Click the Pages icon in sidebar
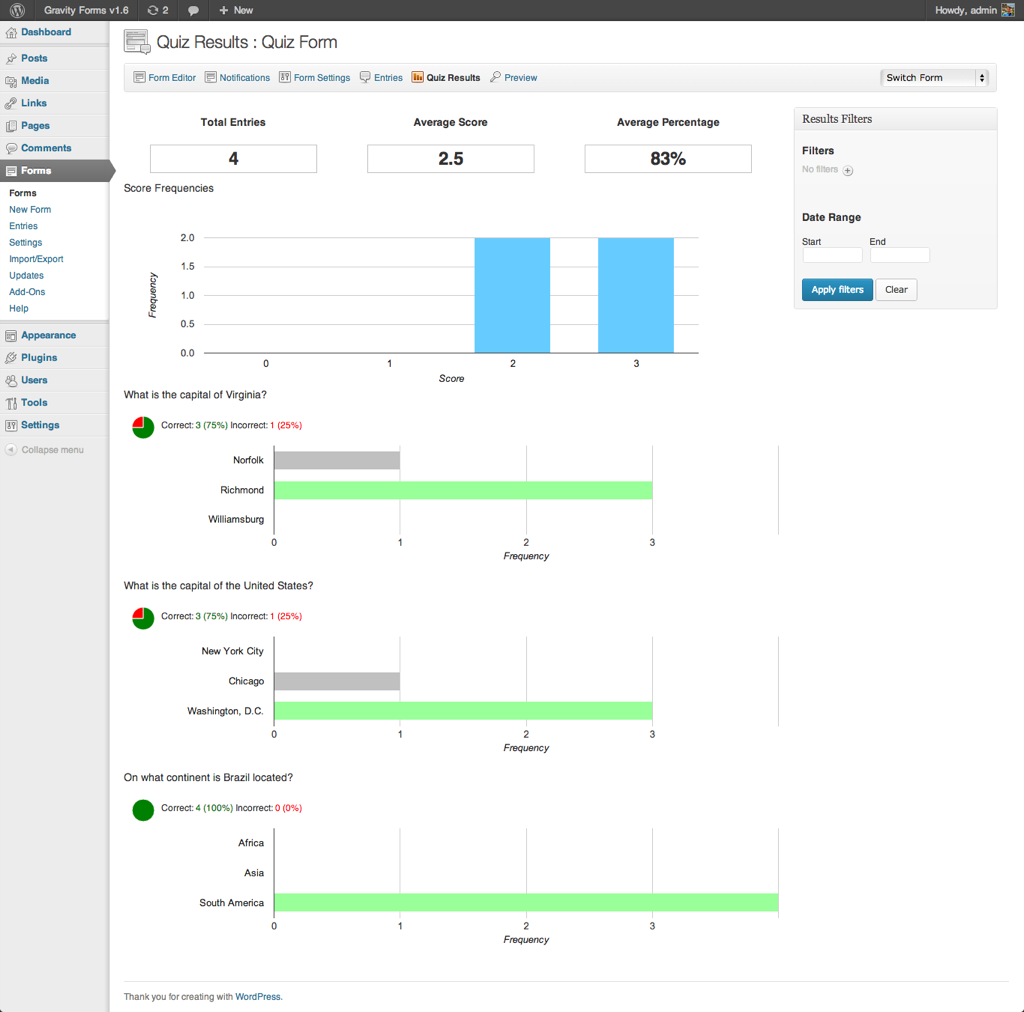Viewport: 1024px width, 1012px height. (11, 126)
